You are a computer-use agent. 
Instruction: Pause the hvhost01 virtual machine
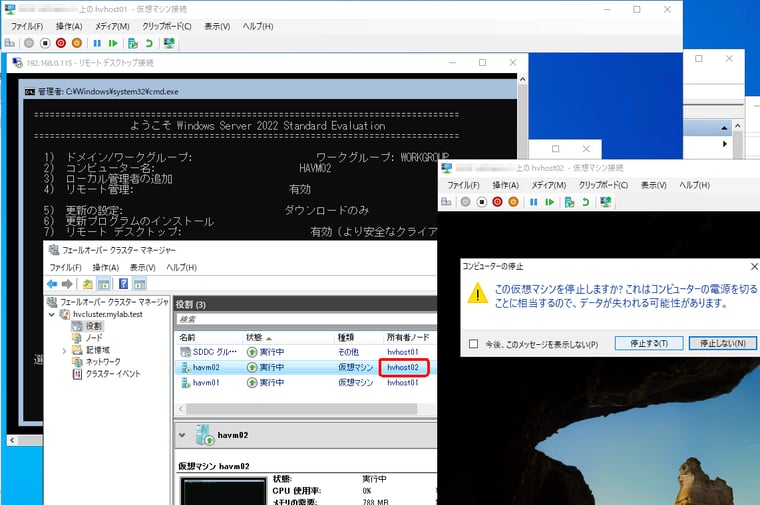[97, 43]
